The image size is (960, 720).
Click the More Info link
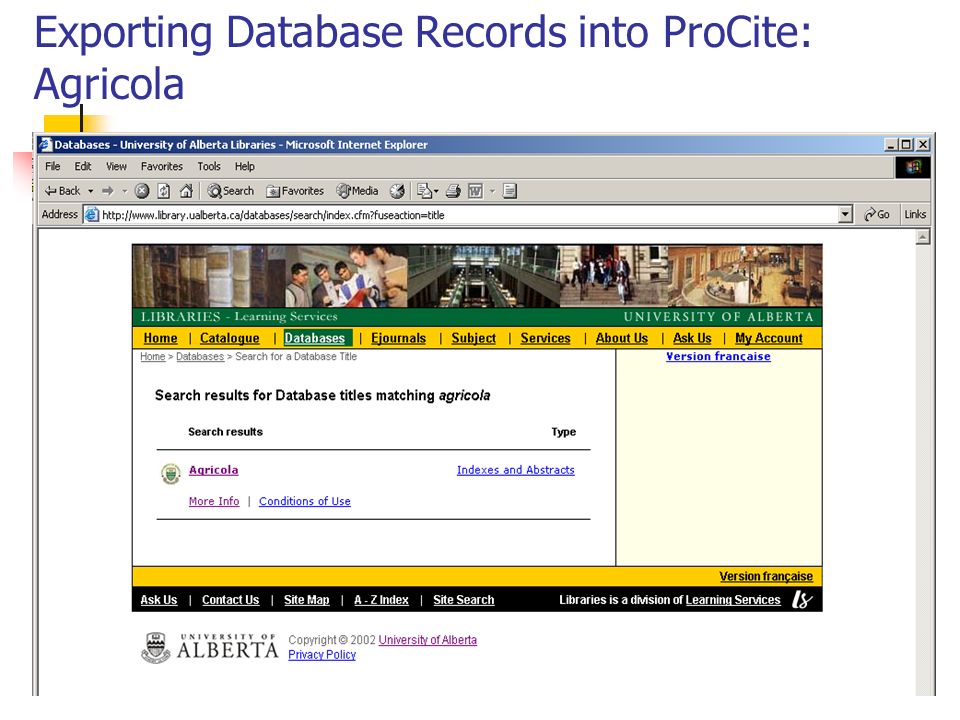(214, 501)
